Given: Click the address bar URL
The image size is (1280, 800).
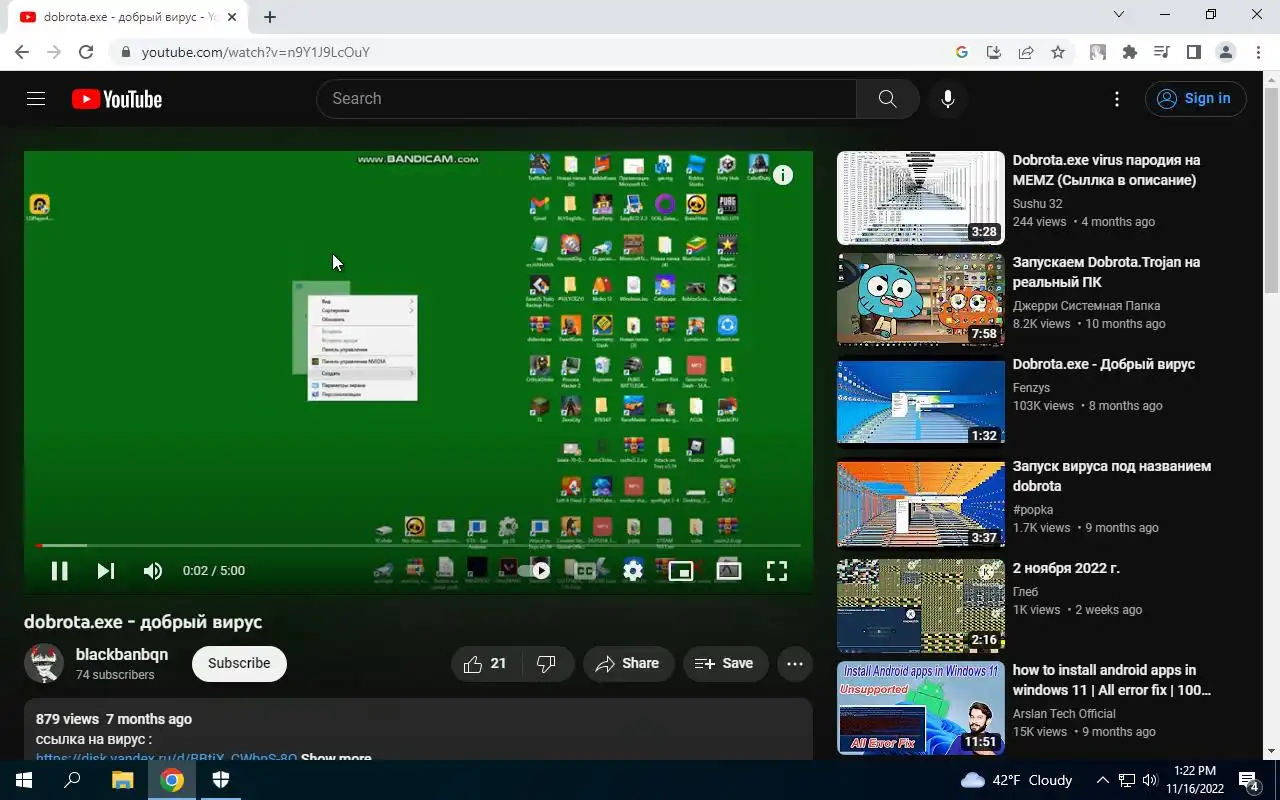Looking at the screenshot, I should click(x=256, y=52).
